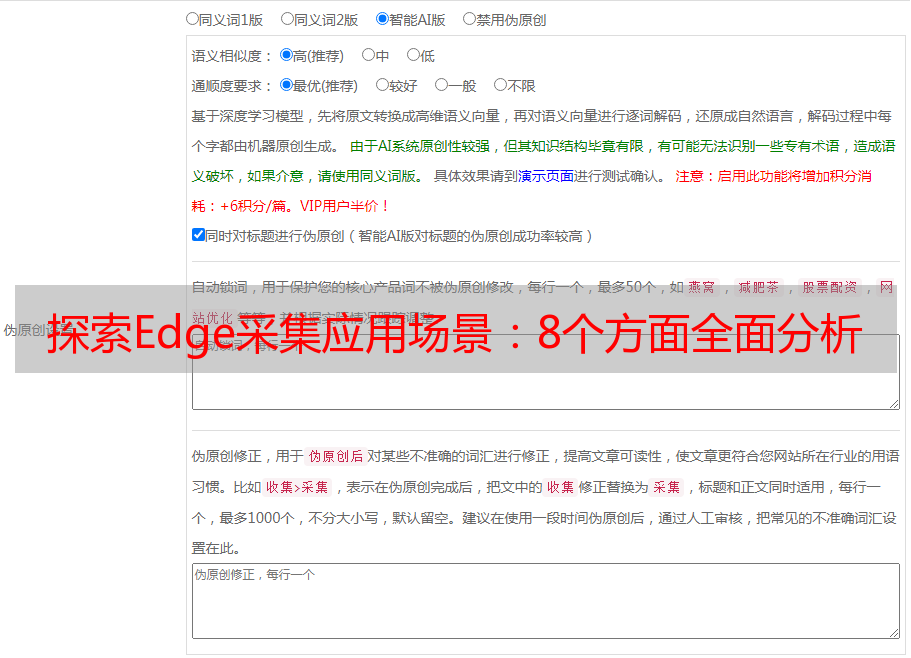Select 禁用伪原创 radio option
The width and height of the screenshot is (911, 658).
[469, 19]
